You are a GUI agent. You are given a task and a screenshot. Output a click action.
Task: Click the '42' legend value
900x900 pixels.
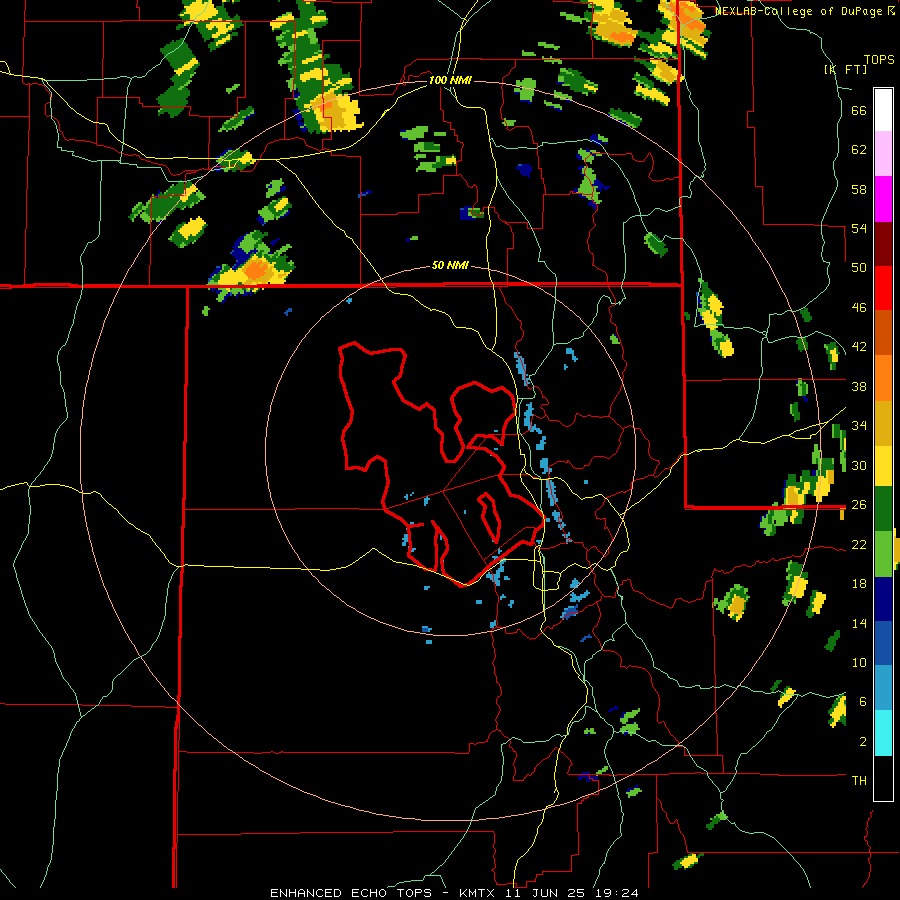pos(859,347)
